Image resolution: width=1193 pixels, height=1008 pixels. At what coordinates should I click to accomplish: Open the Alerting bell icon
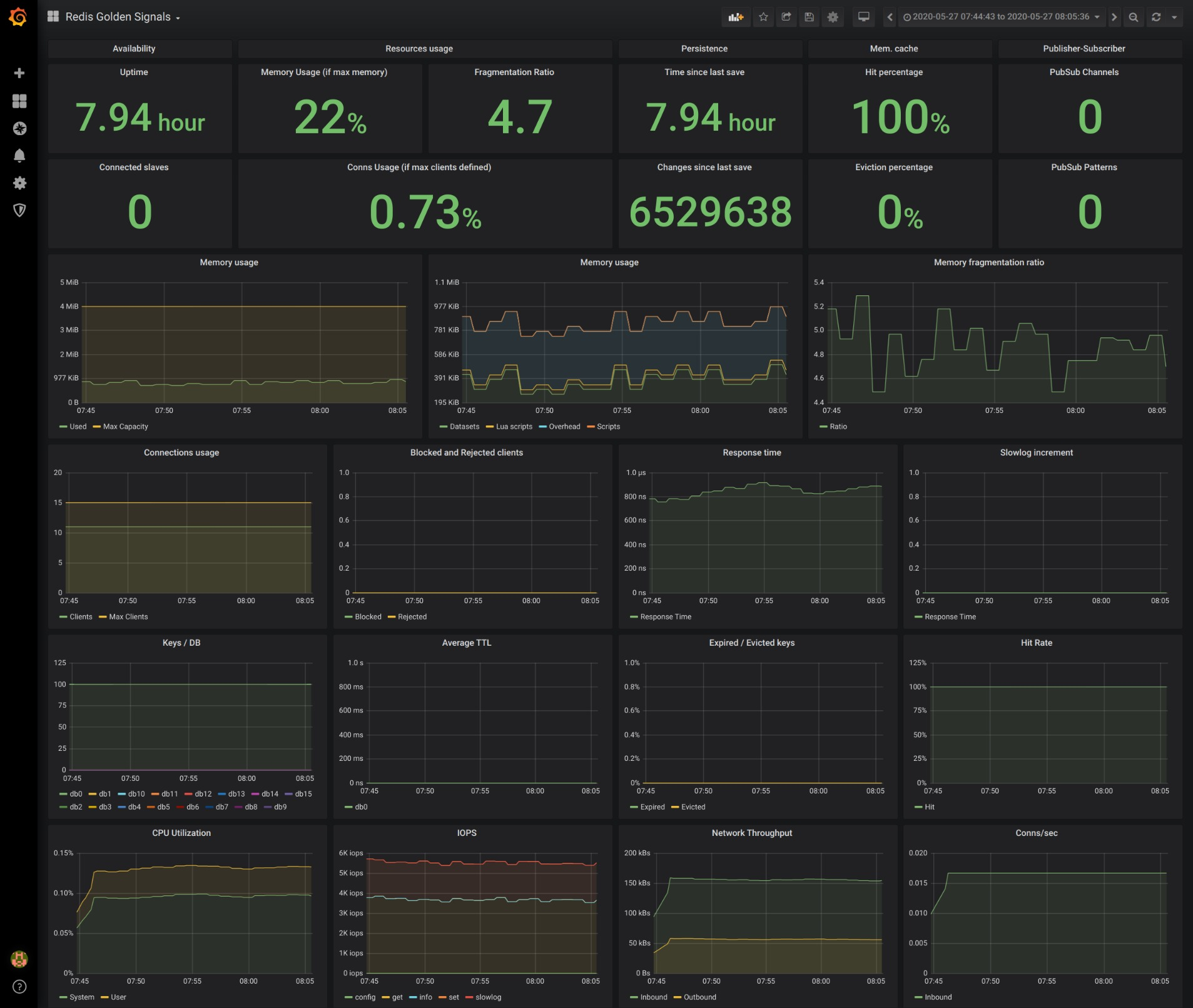point(19,156)
